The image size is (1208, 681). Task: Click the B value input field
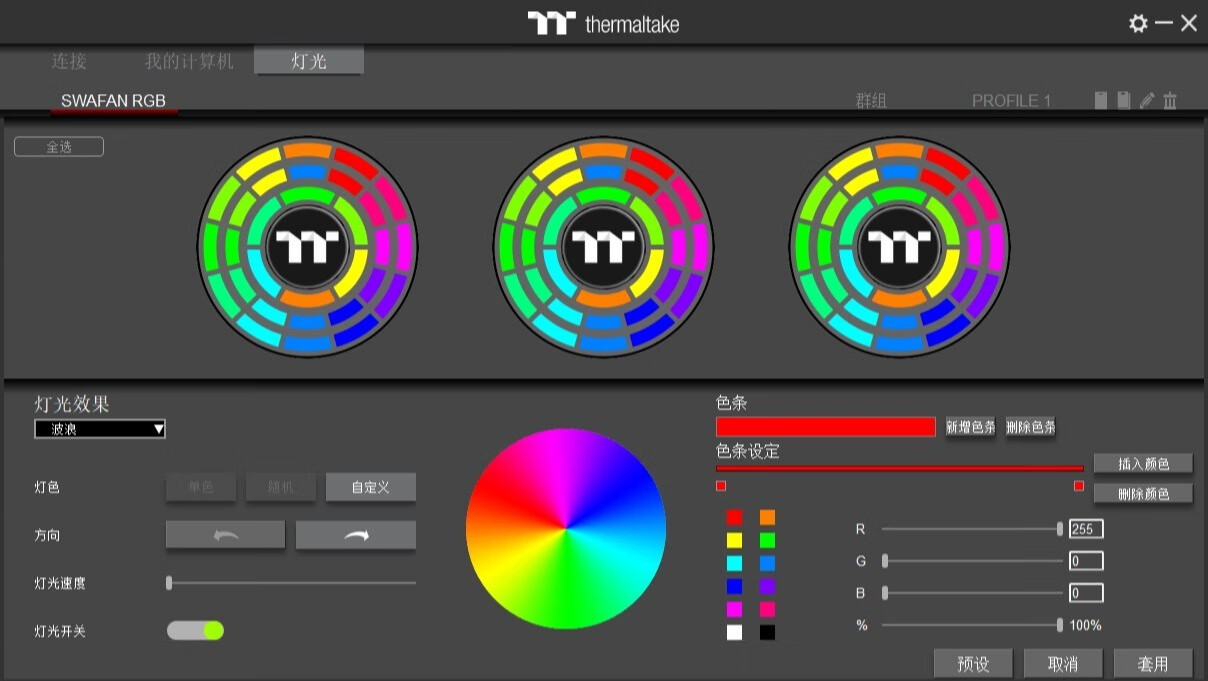click(1086, 593)
